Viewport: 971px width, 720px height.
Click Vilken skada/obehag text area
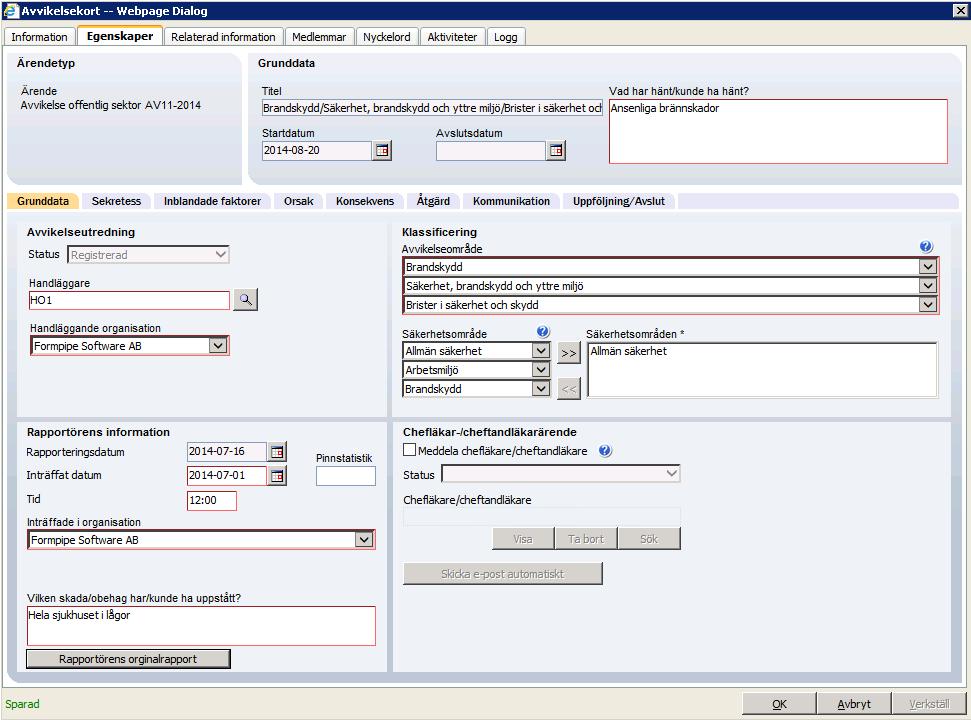(x=201, y=626)
